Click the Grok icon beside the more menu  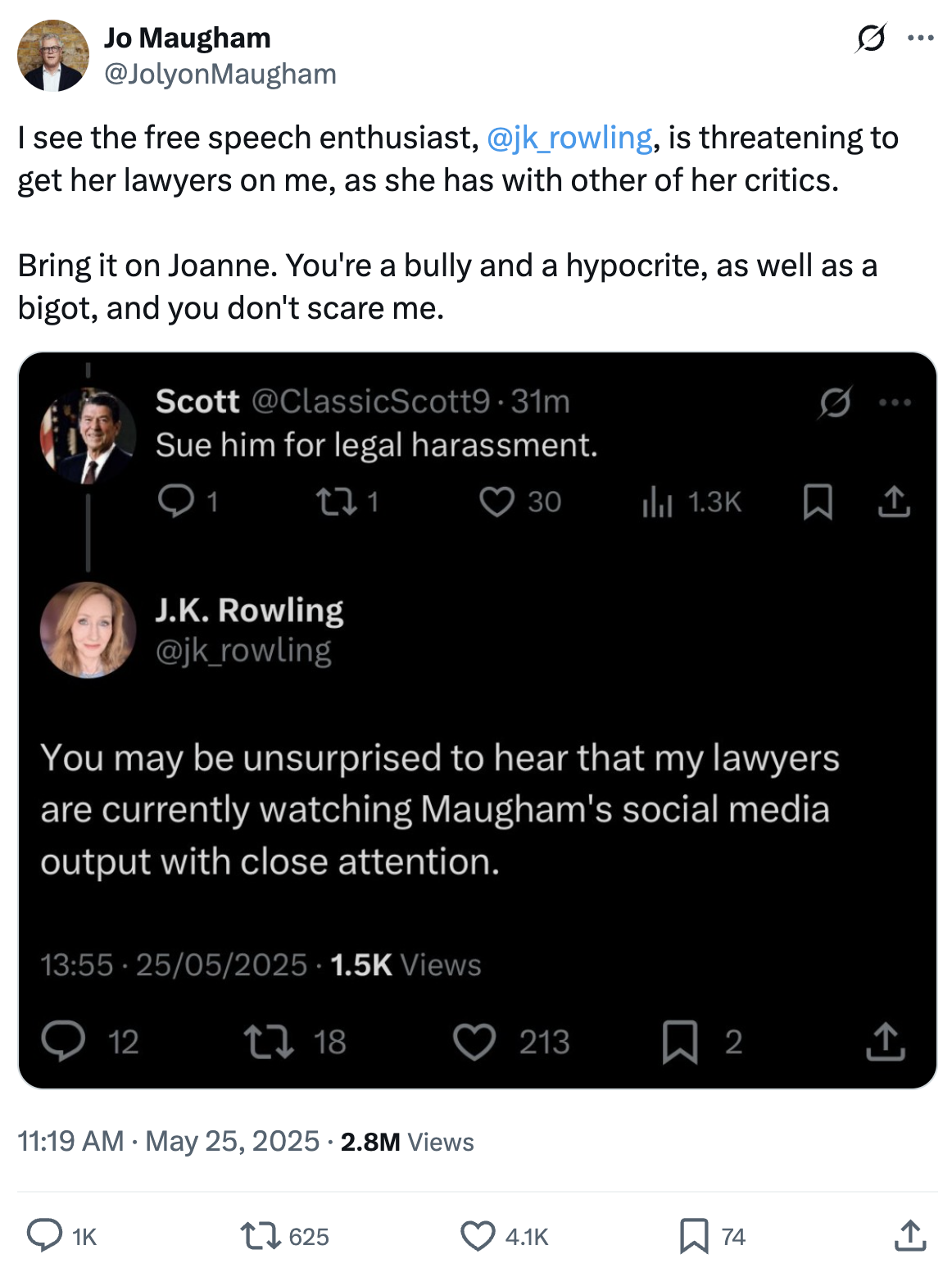point(870,38)
